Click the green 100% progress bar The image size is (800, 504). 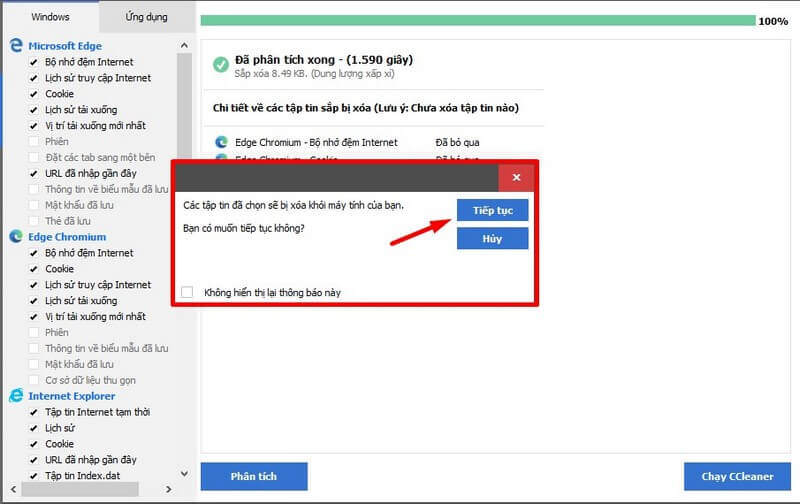pos(477,20)
